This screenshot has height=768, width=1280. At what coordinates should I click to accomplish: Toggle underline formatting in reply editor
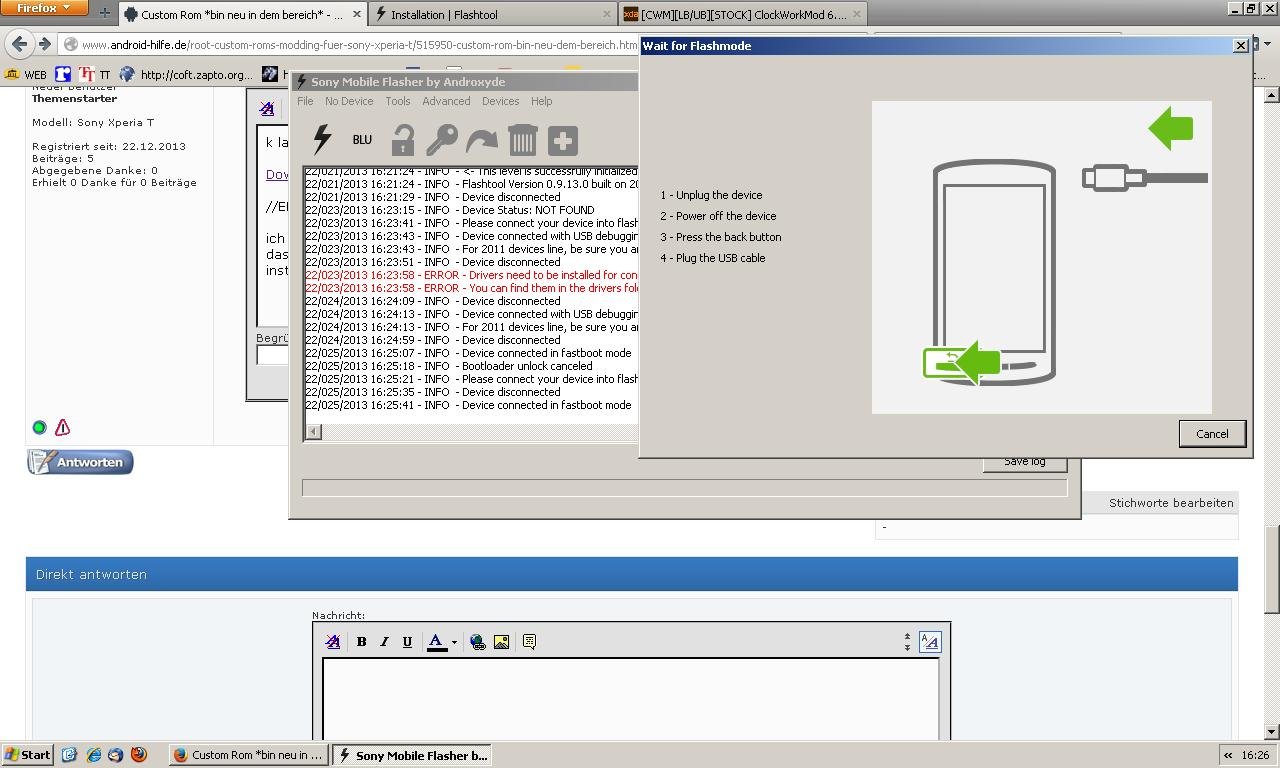pos(407,642)
